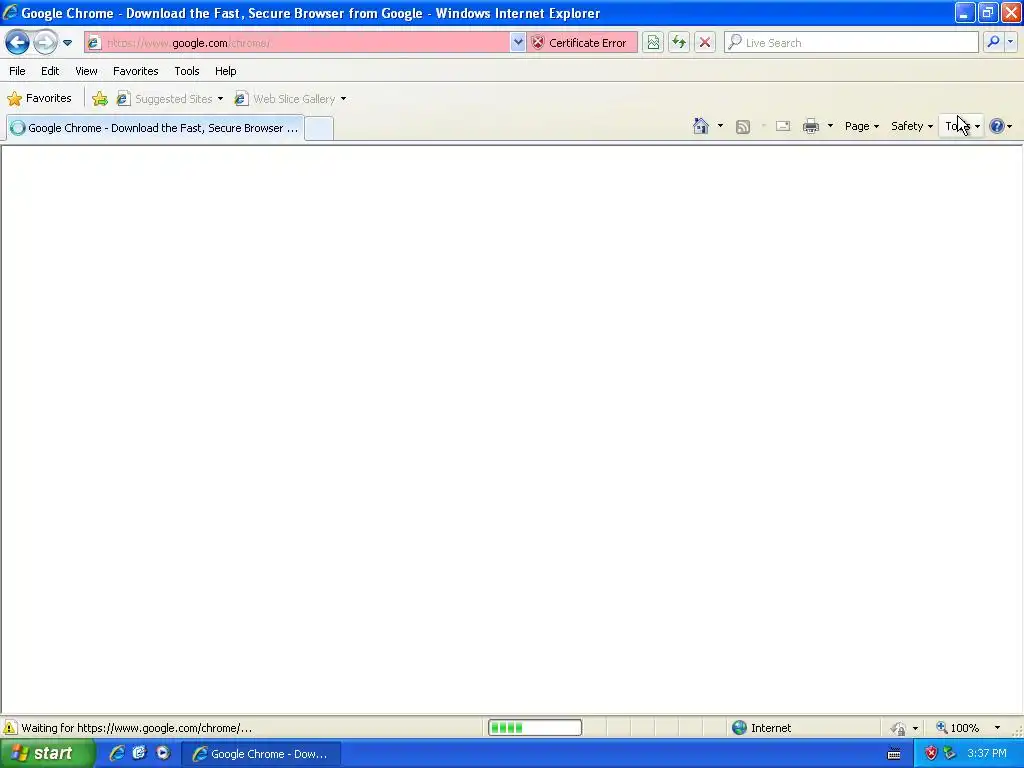Open the search provider options dropdown
The image size is (1024, 768).
(1010, 42)
